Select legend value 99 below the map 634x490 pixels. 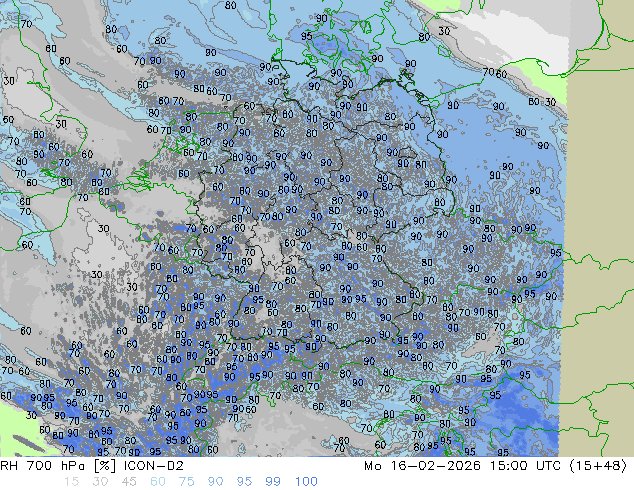273,482
